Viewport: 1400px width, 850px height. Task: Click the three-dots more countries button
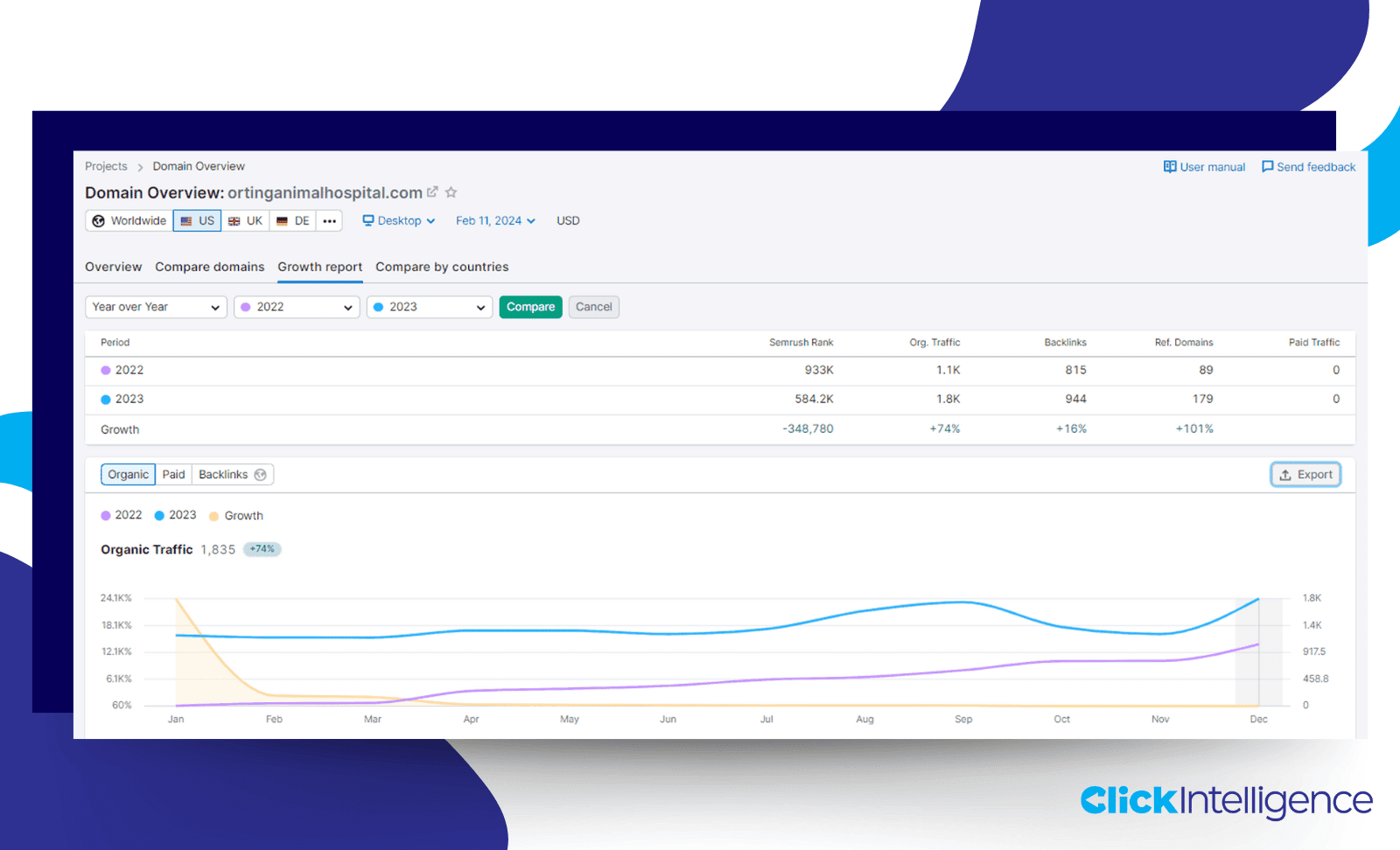[x=329, y=221]
